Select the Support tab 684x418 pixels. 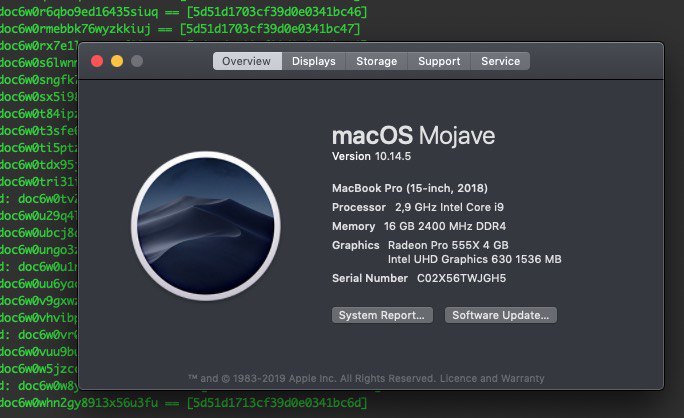tap(439, 61)
